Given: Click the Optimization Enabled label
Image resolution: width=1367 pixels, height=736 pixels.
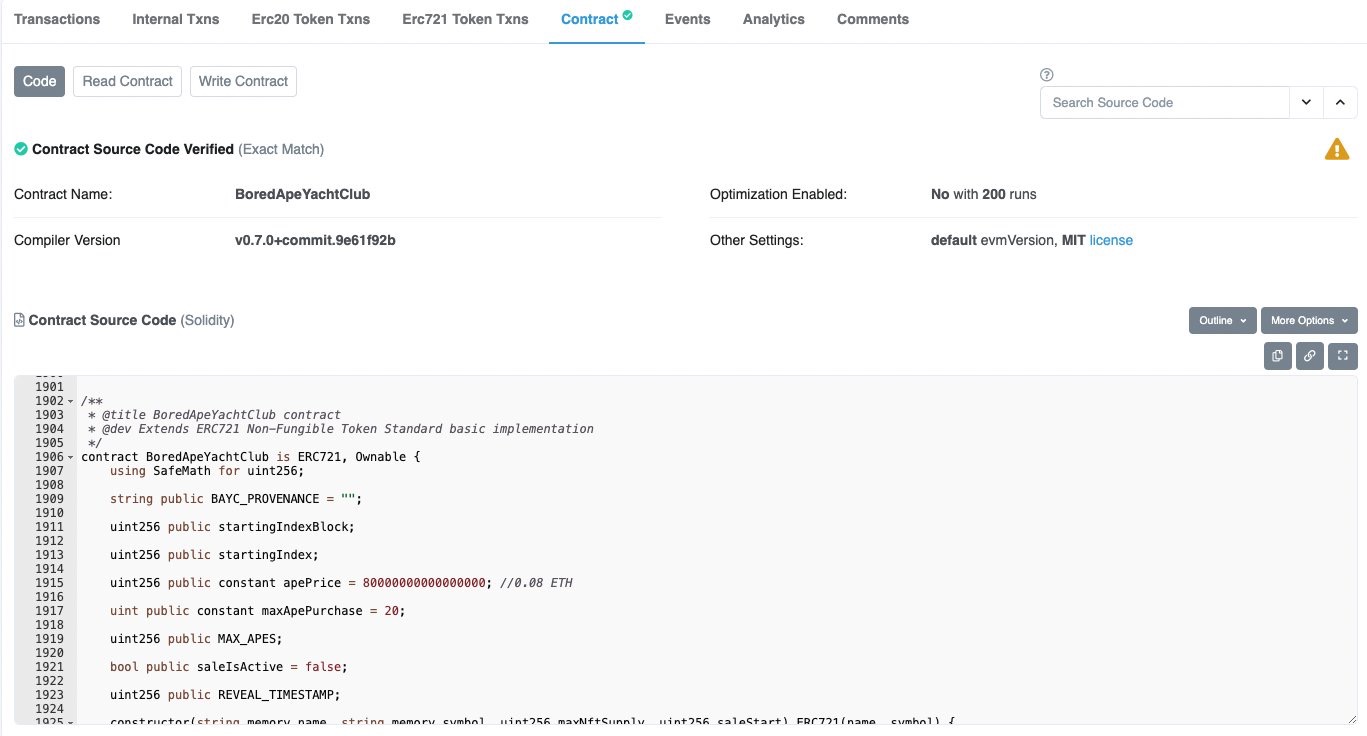Looking at the screenshot, I should (778, 194).
